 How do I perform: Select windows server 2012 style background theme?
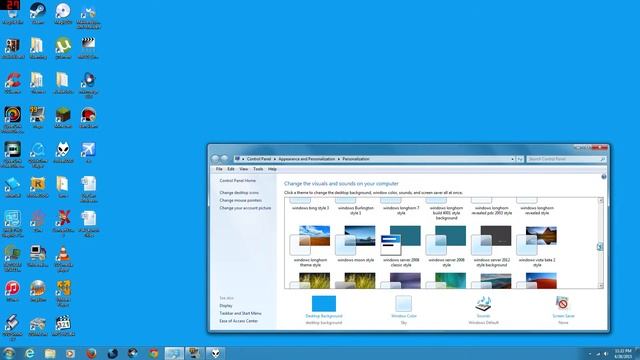pos(491,246)
